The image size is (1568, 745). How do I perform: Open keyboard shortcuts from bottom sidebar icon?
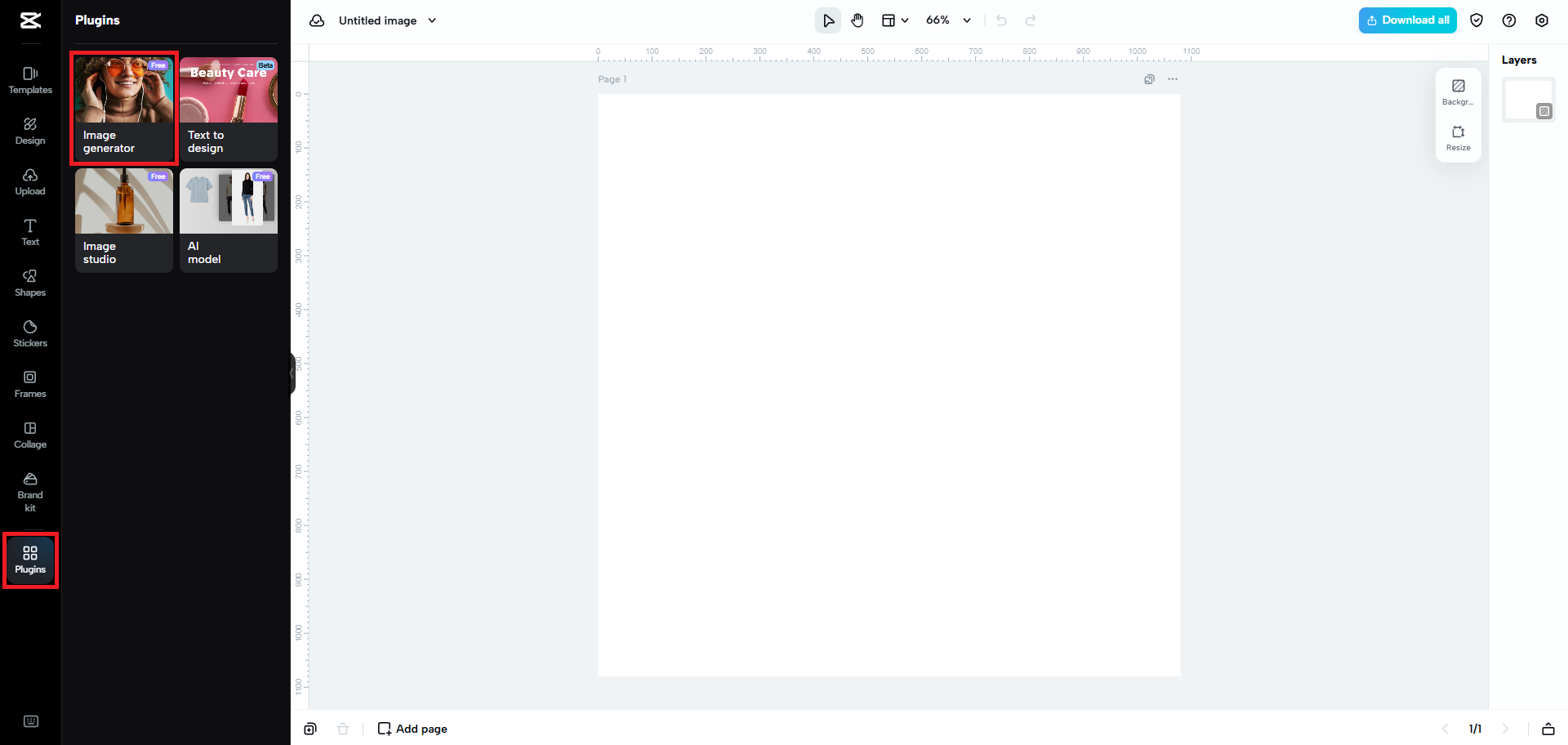pos(30,721)
